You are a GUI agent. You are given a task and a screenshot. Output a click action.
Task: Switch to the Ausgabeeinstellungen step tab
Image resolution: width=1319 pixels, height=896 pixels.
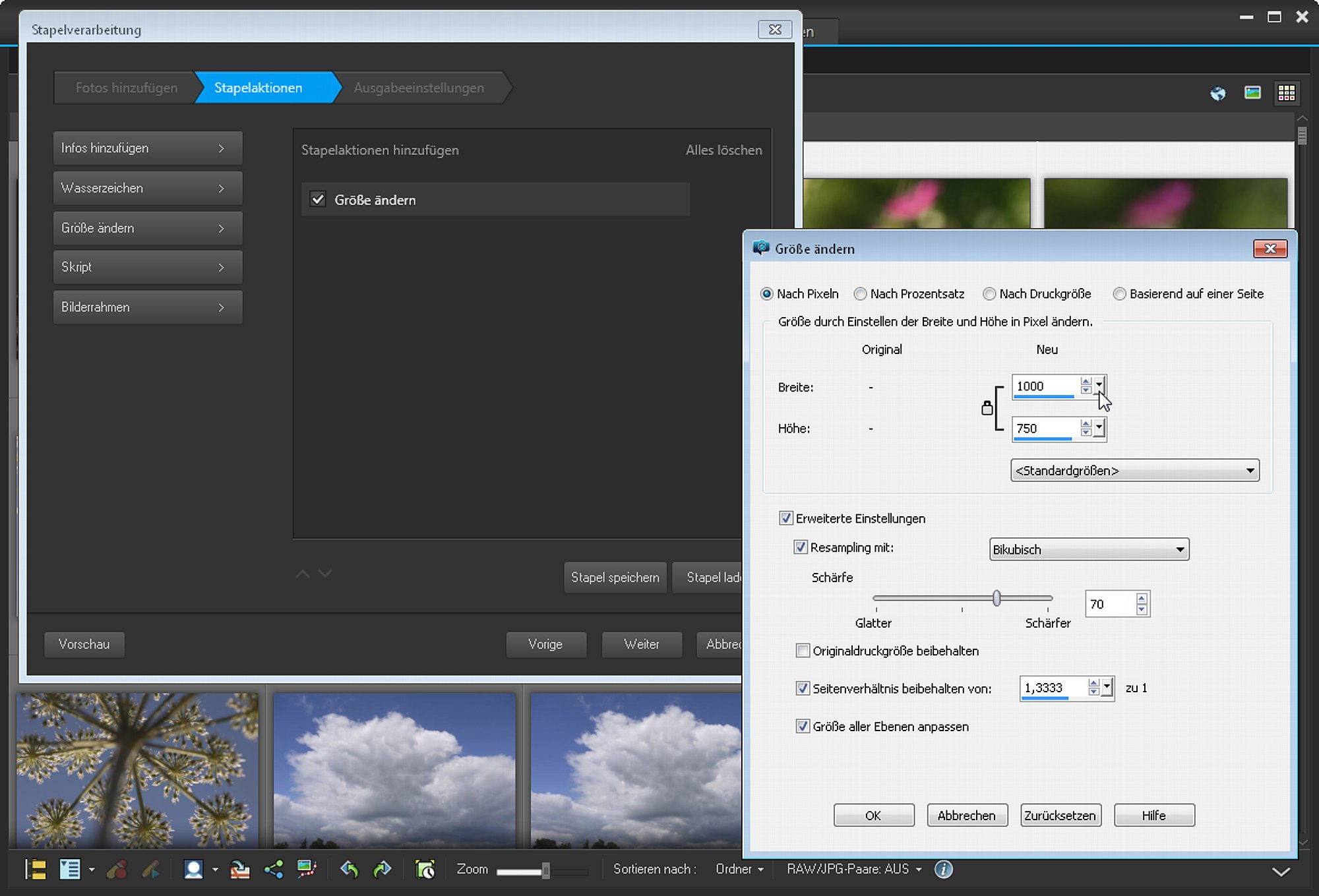coord(419,88)
